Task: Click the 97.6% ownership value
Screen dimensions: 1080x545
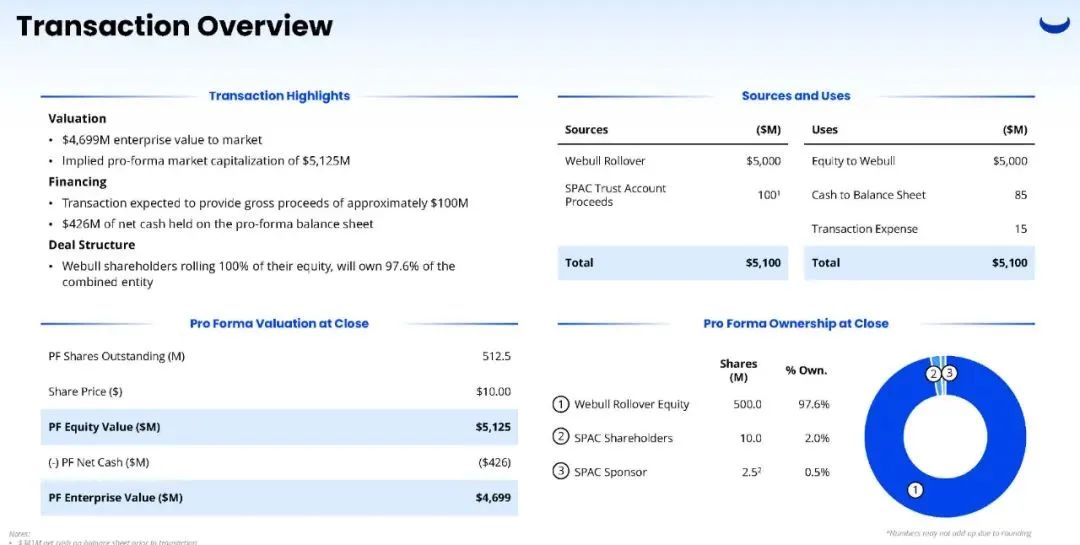Action: [813, 404]
